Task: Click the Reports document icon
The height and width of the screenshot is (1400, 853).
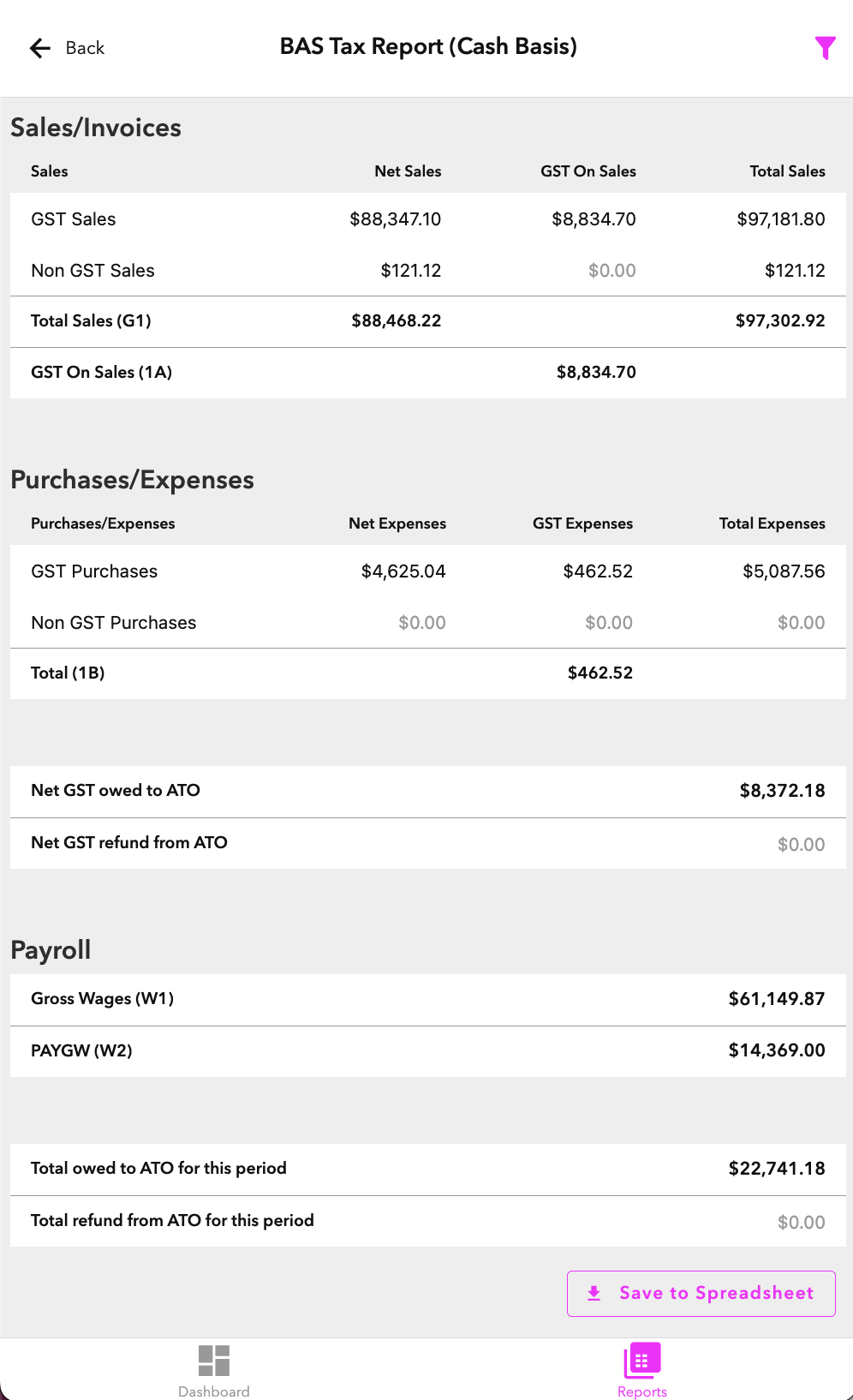Action: tap(642, 1360)
